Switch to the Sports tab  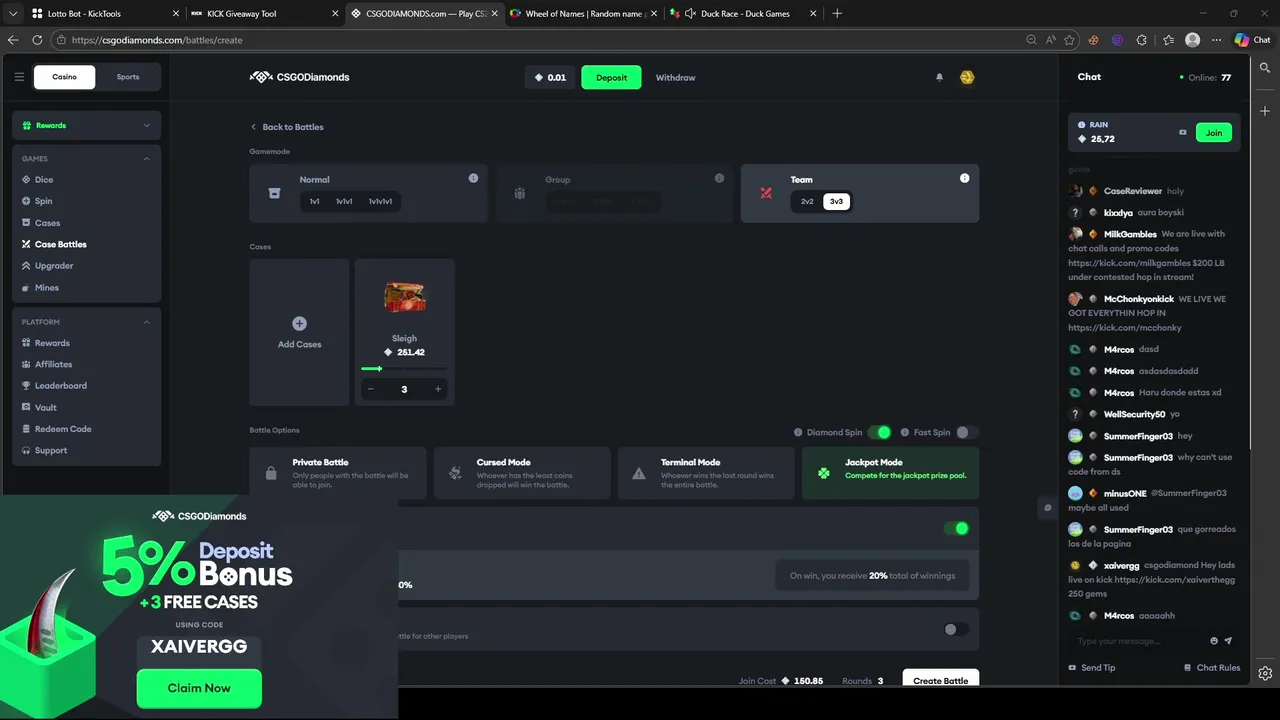click(x=128, y=77)
